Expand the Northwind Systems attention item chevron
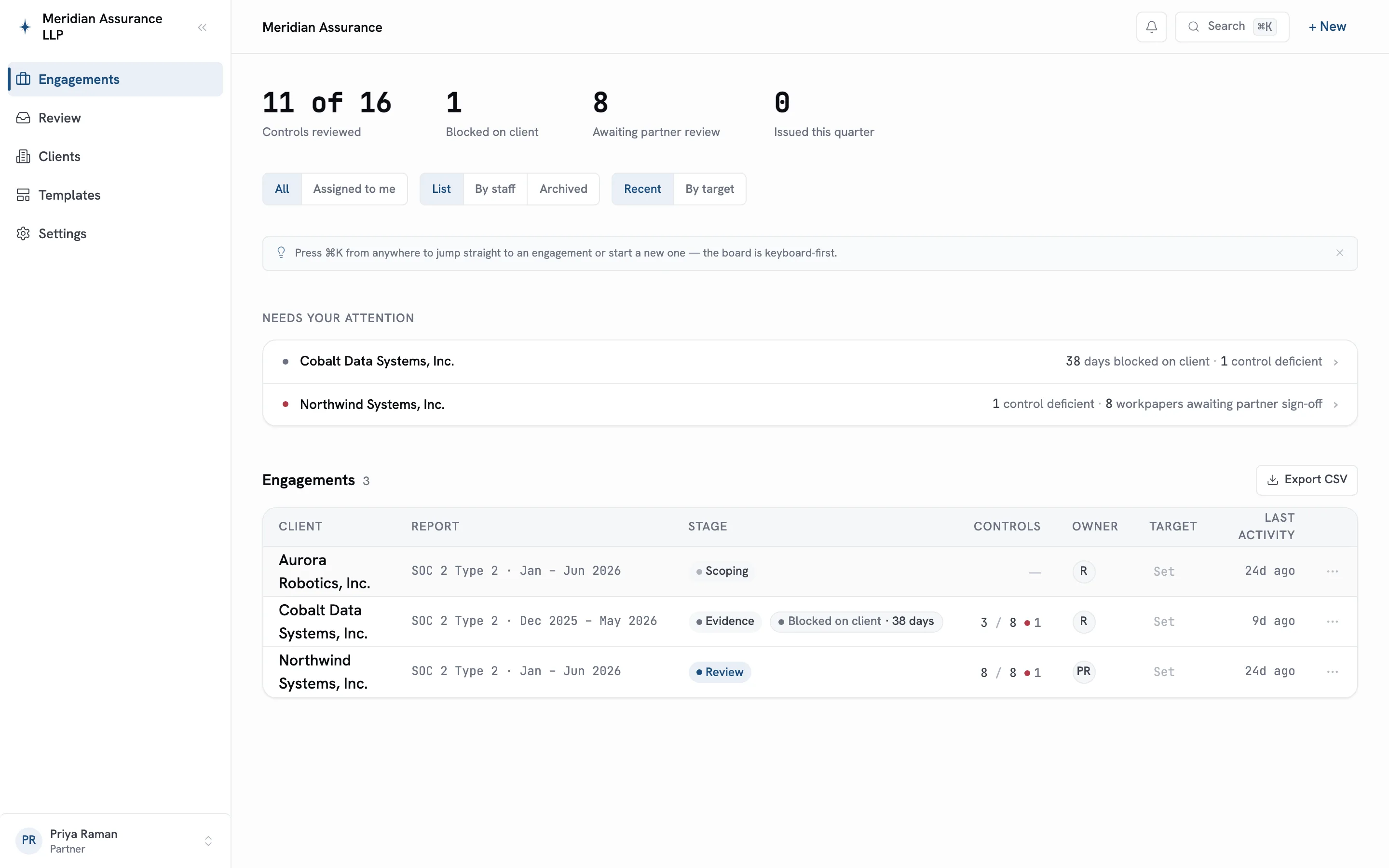The width and height of the screenshot is (1389, 868). 1335,405
